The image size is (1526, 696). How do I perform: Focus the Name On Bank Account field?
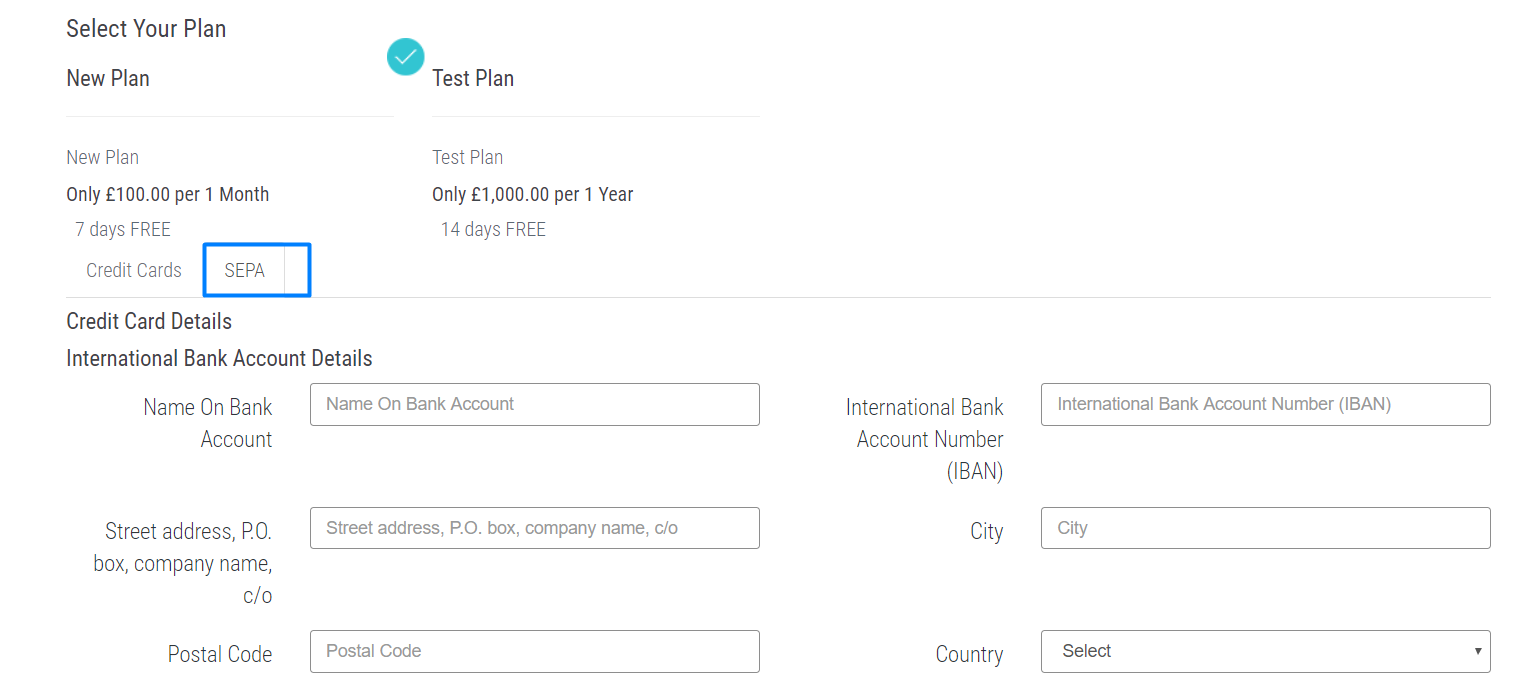(535, 404)
